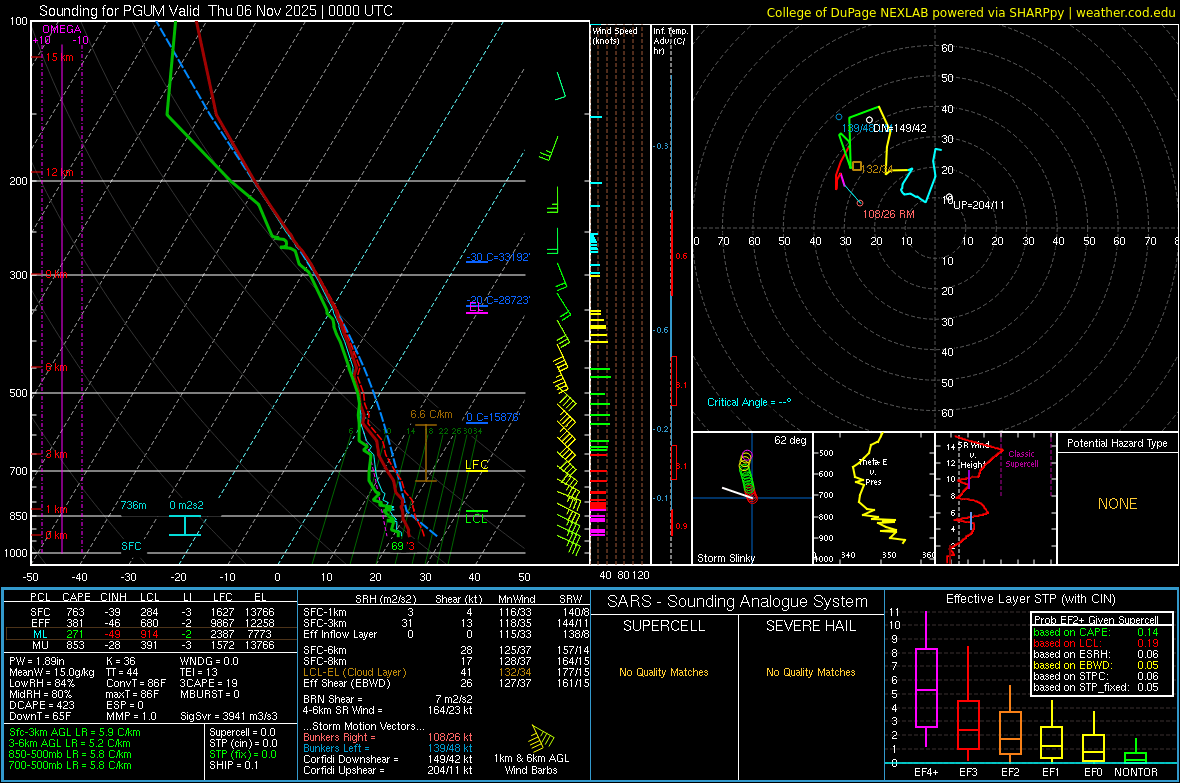Click the -30 C=33192' height label
The height and width of the screenshot is (783, 1180).
pyautogui.click(x=497, y=257)
